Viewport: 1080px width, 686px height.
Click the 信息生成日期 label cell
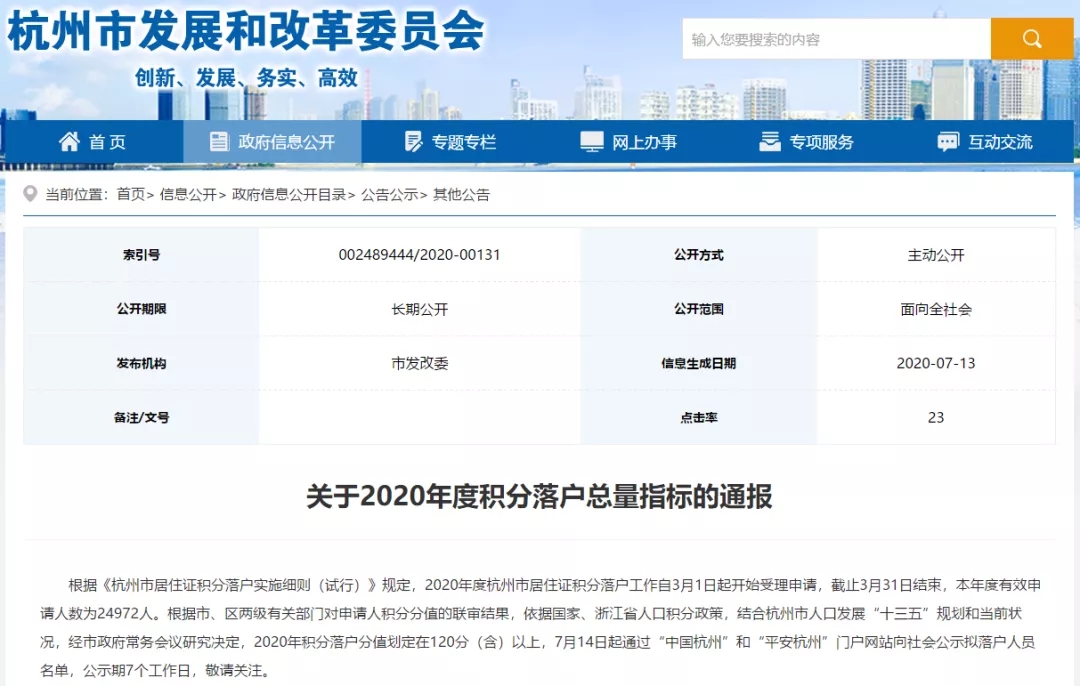pos(698,363)
